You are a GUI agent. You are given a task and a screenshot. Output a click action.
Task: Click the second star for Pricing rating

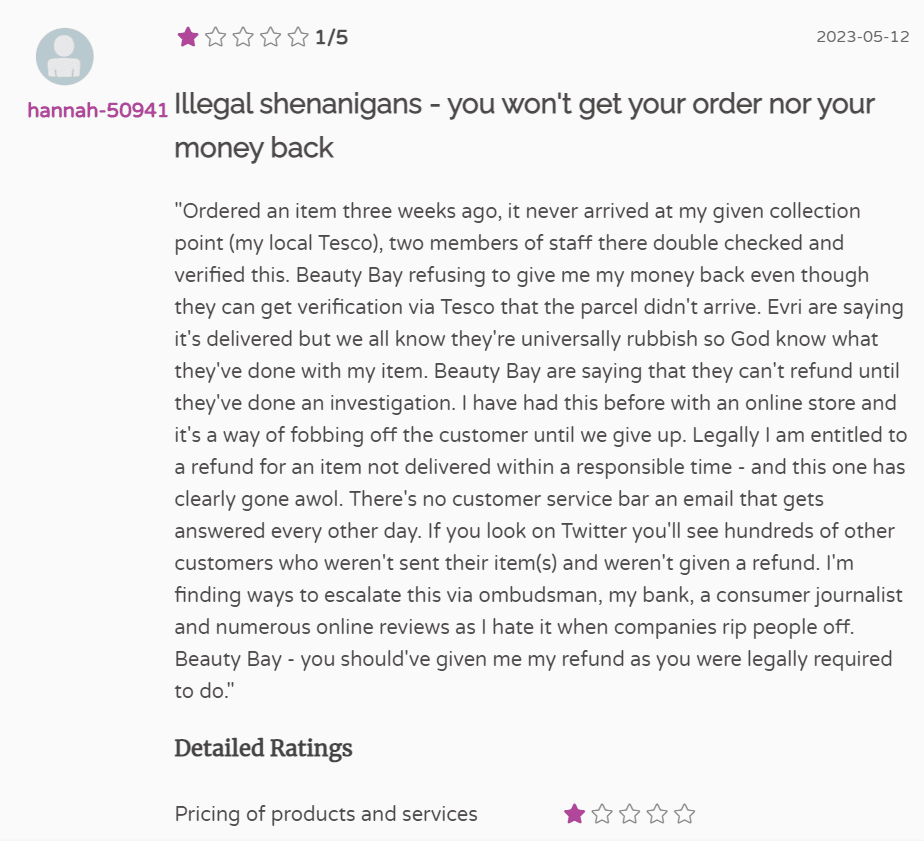point(602,814)
